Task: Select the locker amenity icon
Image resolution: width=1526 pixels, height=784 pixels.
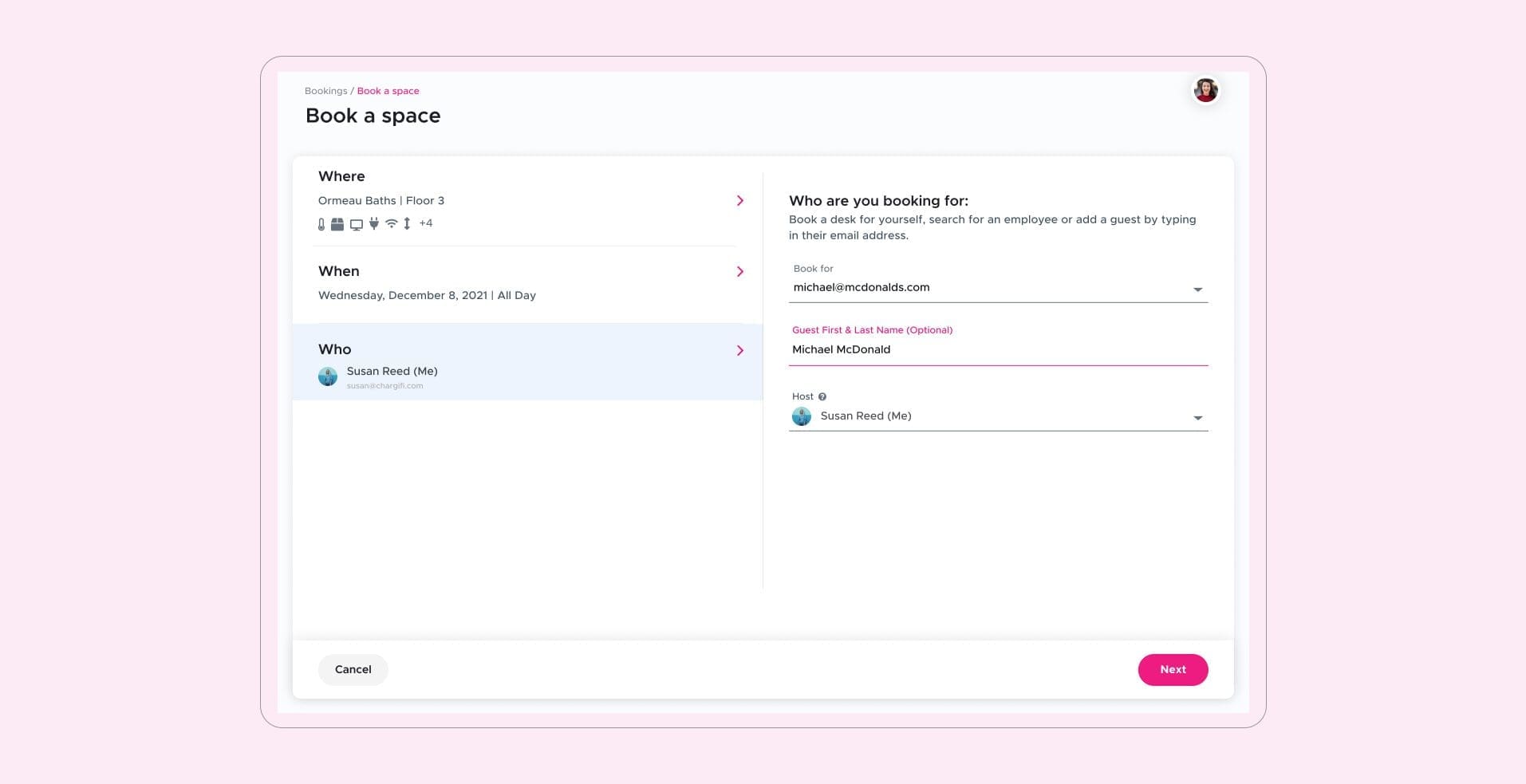Action: pyautogui.click(x=337, y=223)
